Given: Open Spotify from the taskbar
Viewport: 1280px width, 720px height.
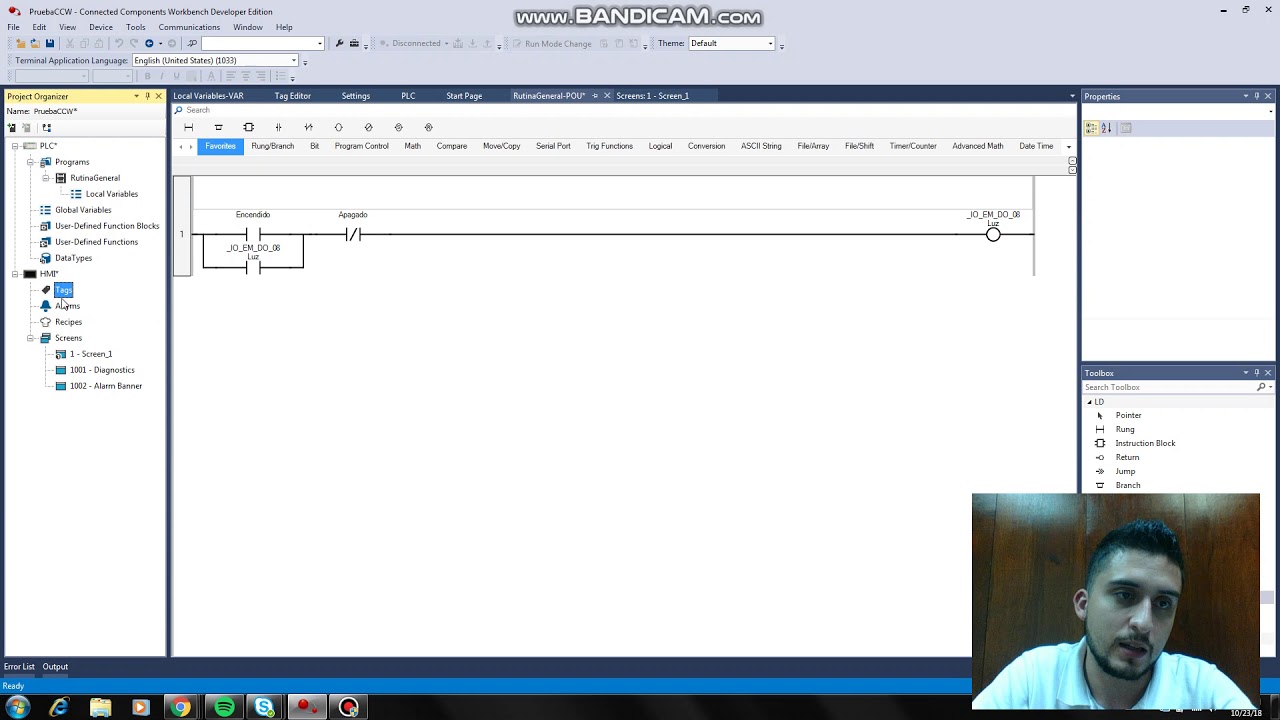Looking at the screenshot, I should tap(224, 708).
